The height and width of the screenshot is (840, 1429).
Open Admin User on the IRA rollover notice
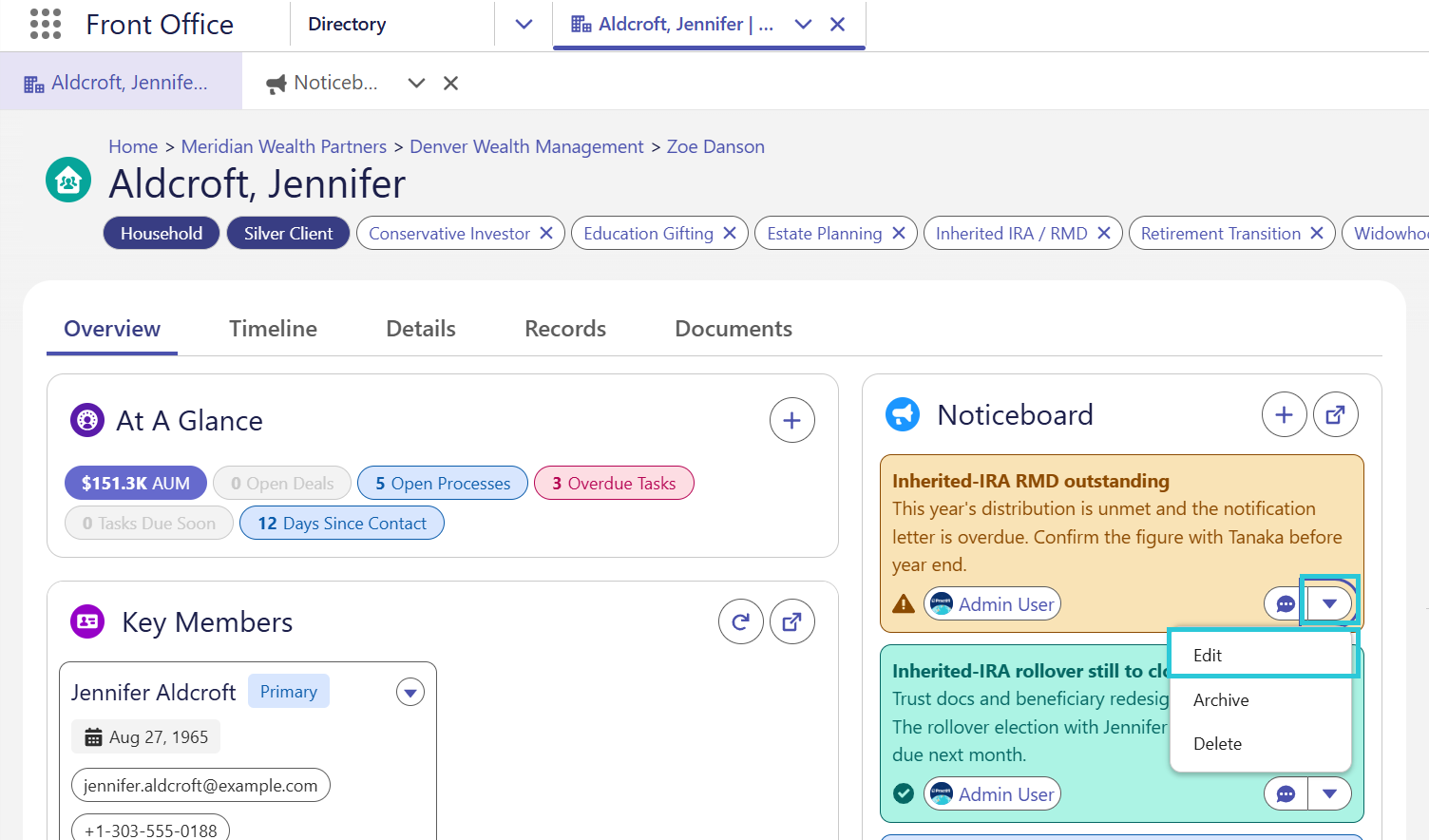[992, 794]
